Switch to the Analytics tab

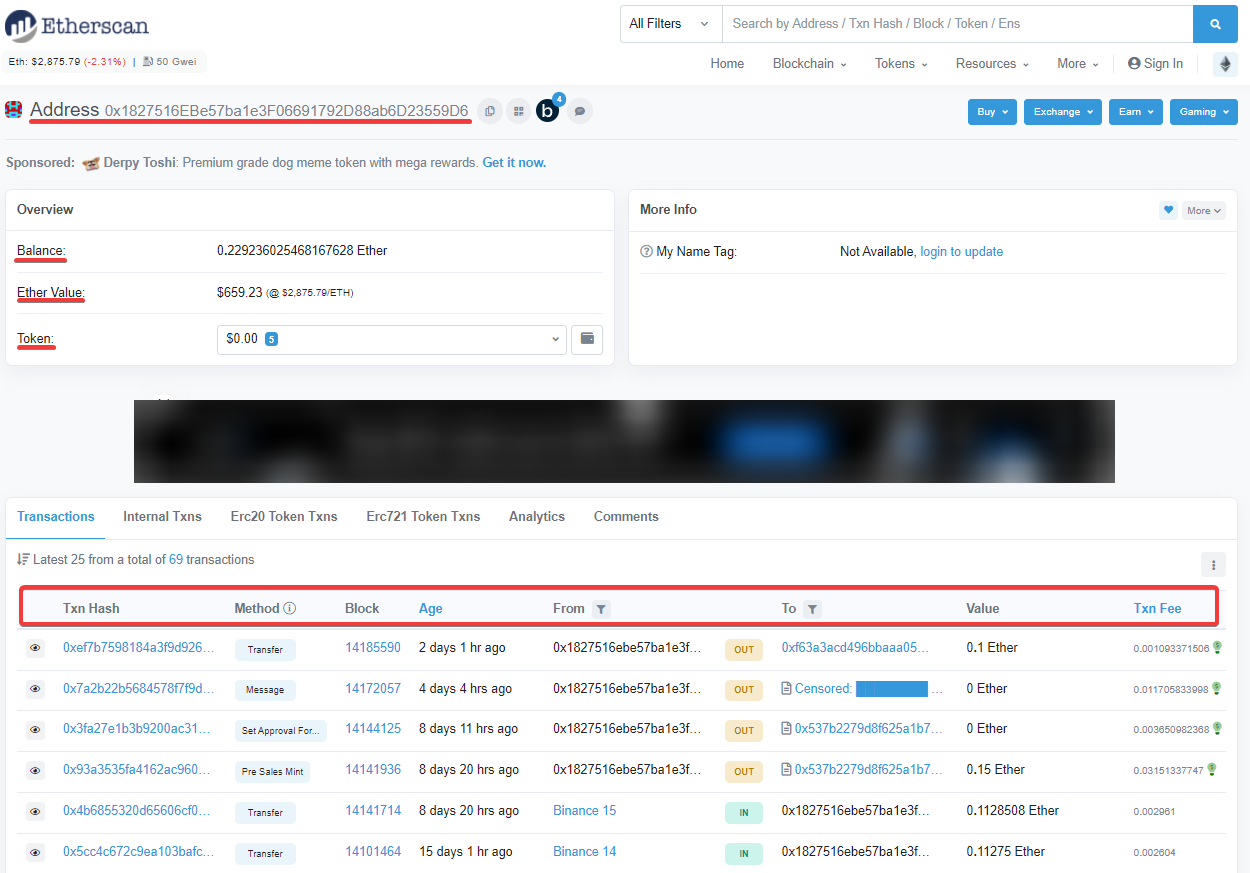click(537, 517)
